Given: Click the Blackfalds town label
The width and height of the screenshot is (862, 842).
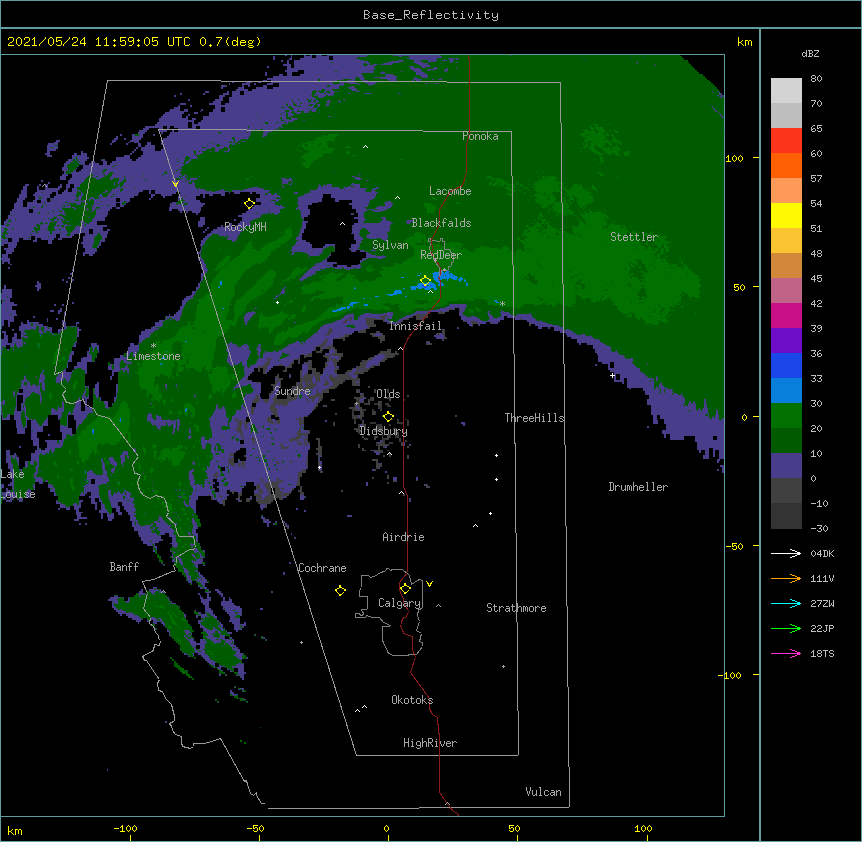Looking at the screenshot, I should coord(441,223).
